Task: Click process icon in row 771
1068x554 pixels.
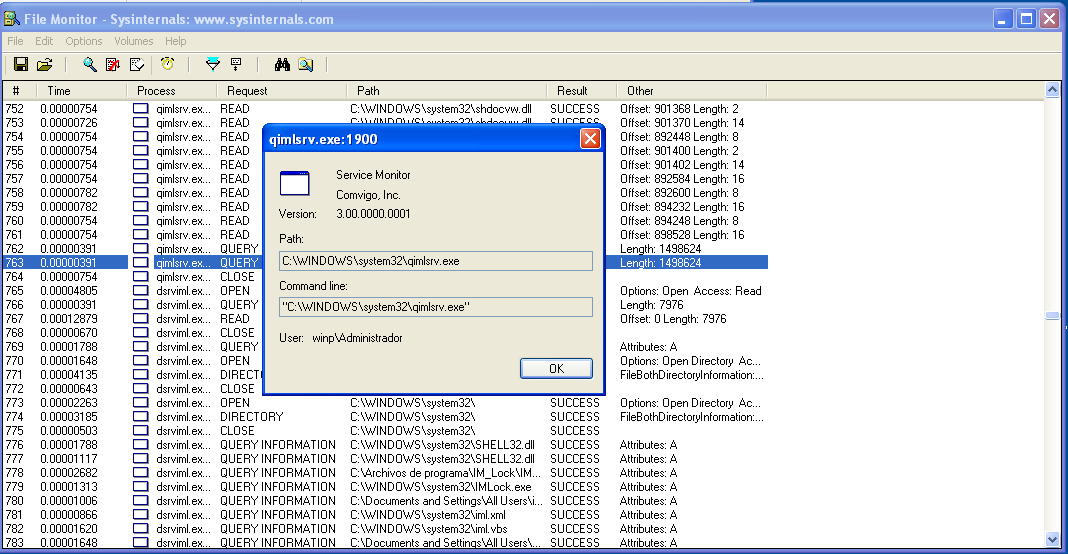Action: [140, 375]
